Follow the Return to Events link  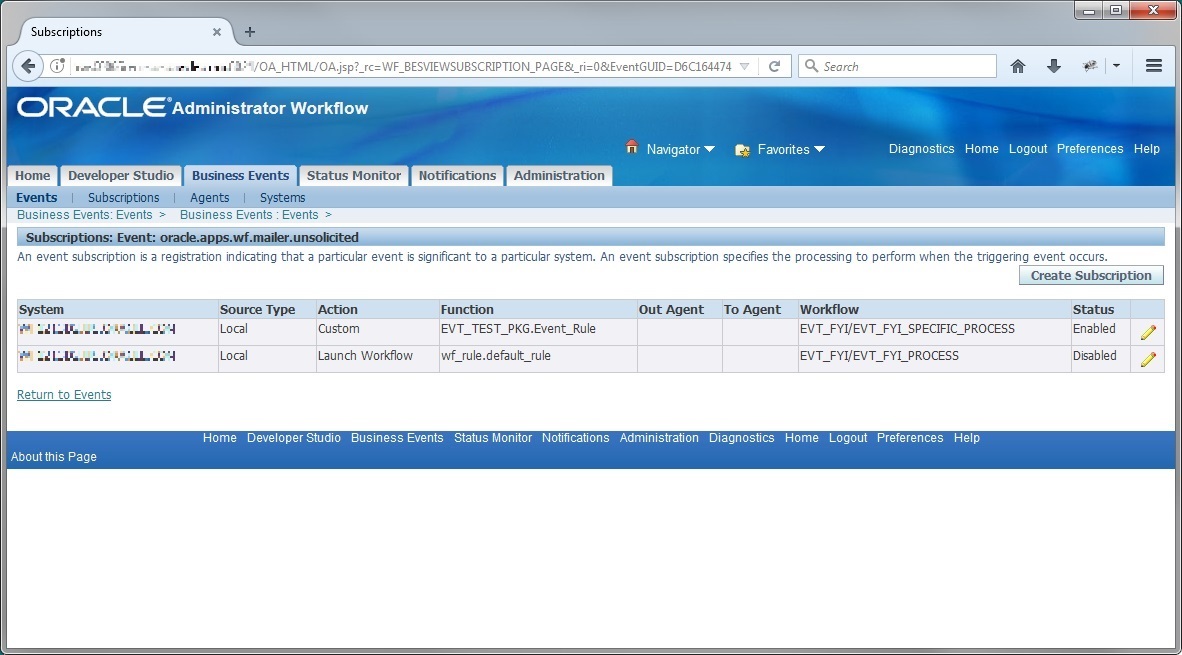pos(64,395)
